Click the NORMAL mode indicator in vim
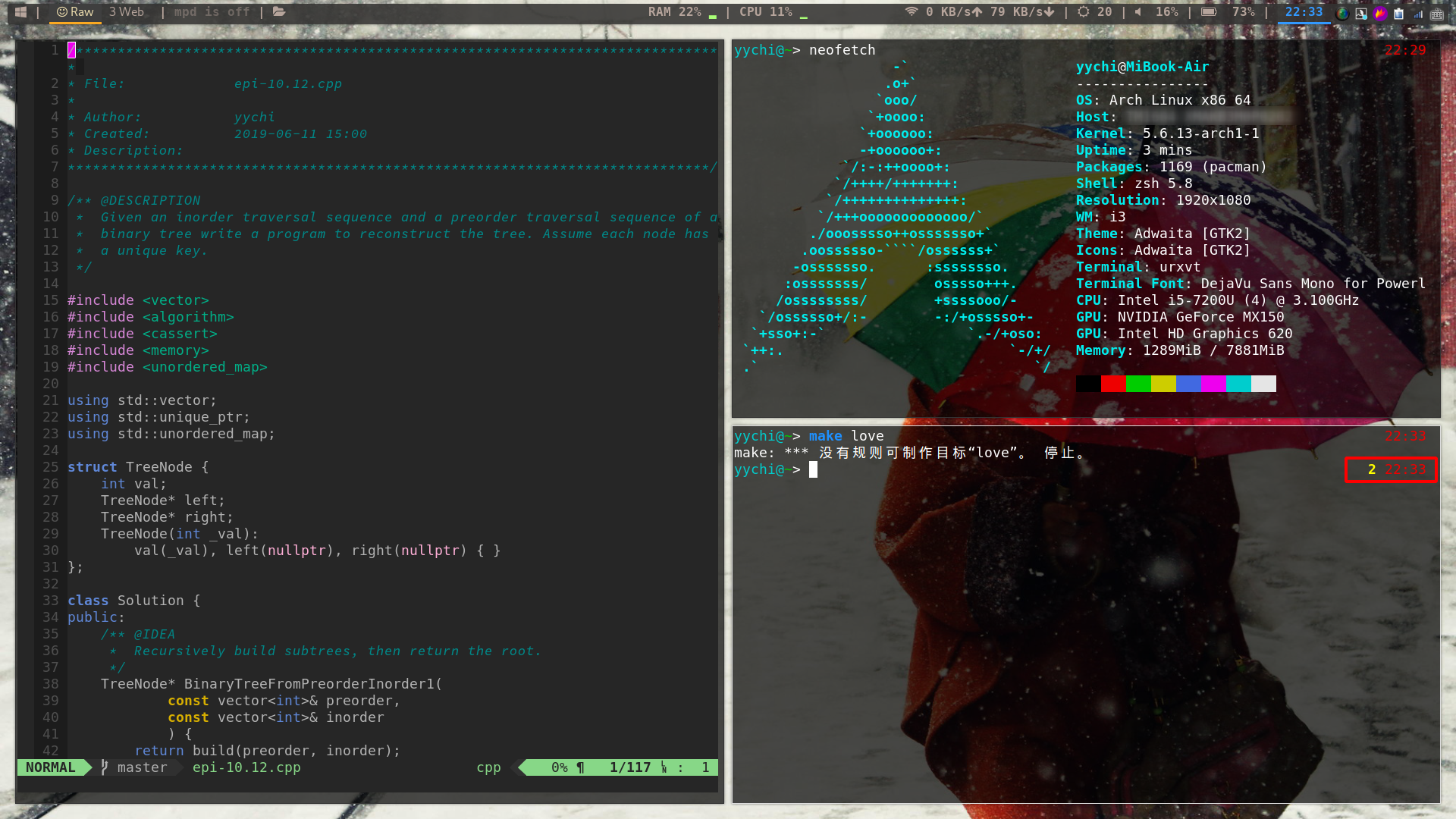 click(x=50, y=767)
